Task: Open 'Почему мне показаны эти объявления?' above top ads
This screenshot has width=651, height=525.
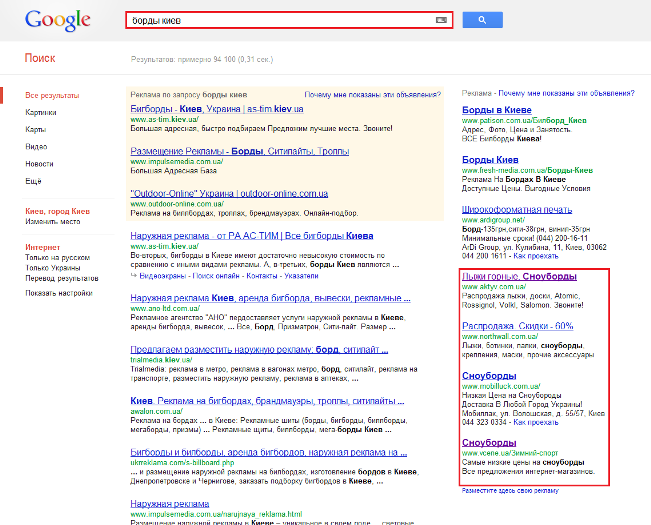Action: [372, 95]
